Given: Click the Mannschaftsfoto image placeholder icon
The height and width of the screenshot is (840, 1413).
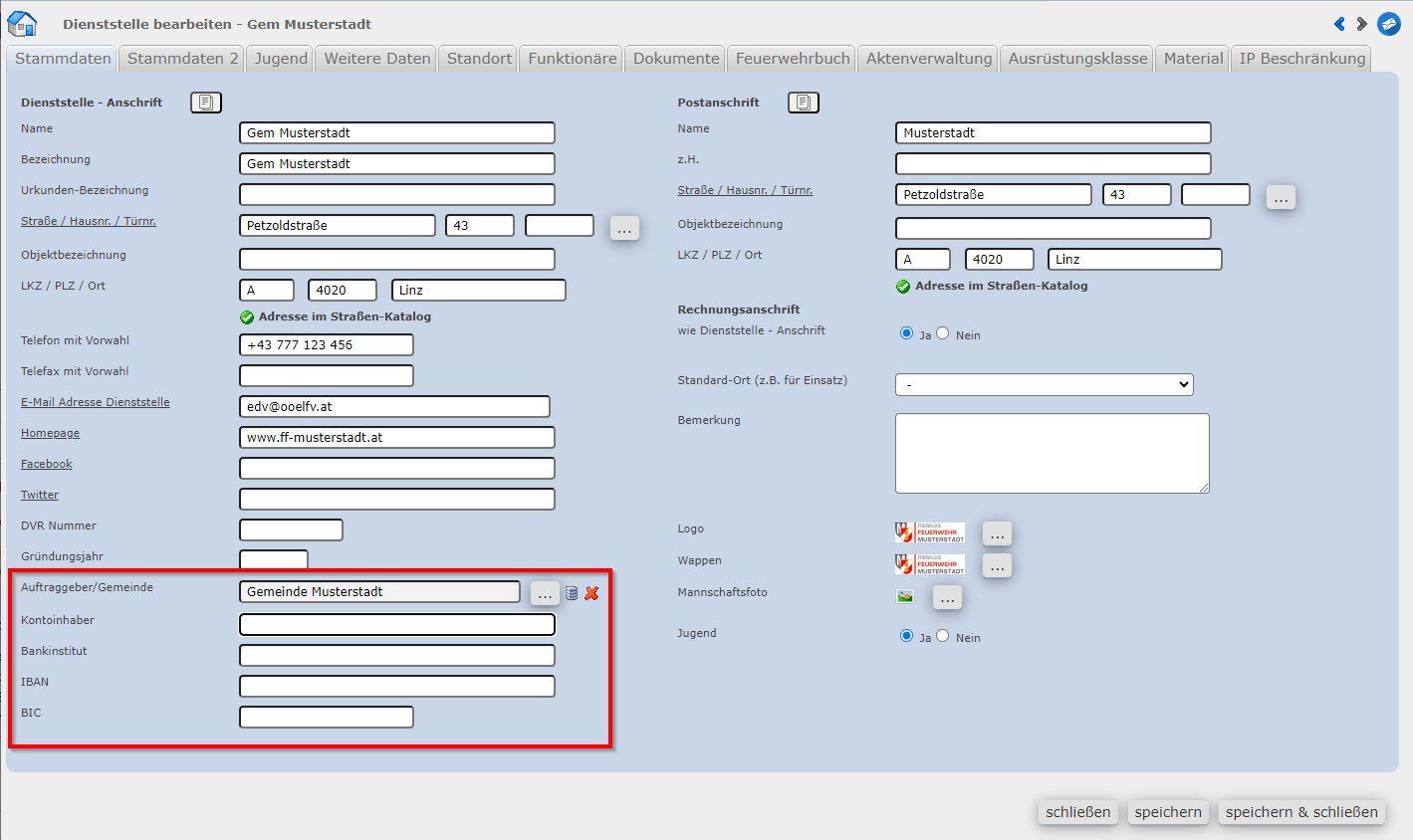Looking at the screenshot, I should 905,596.
